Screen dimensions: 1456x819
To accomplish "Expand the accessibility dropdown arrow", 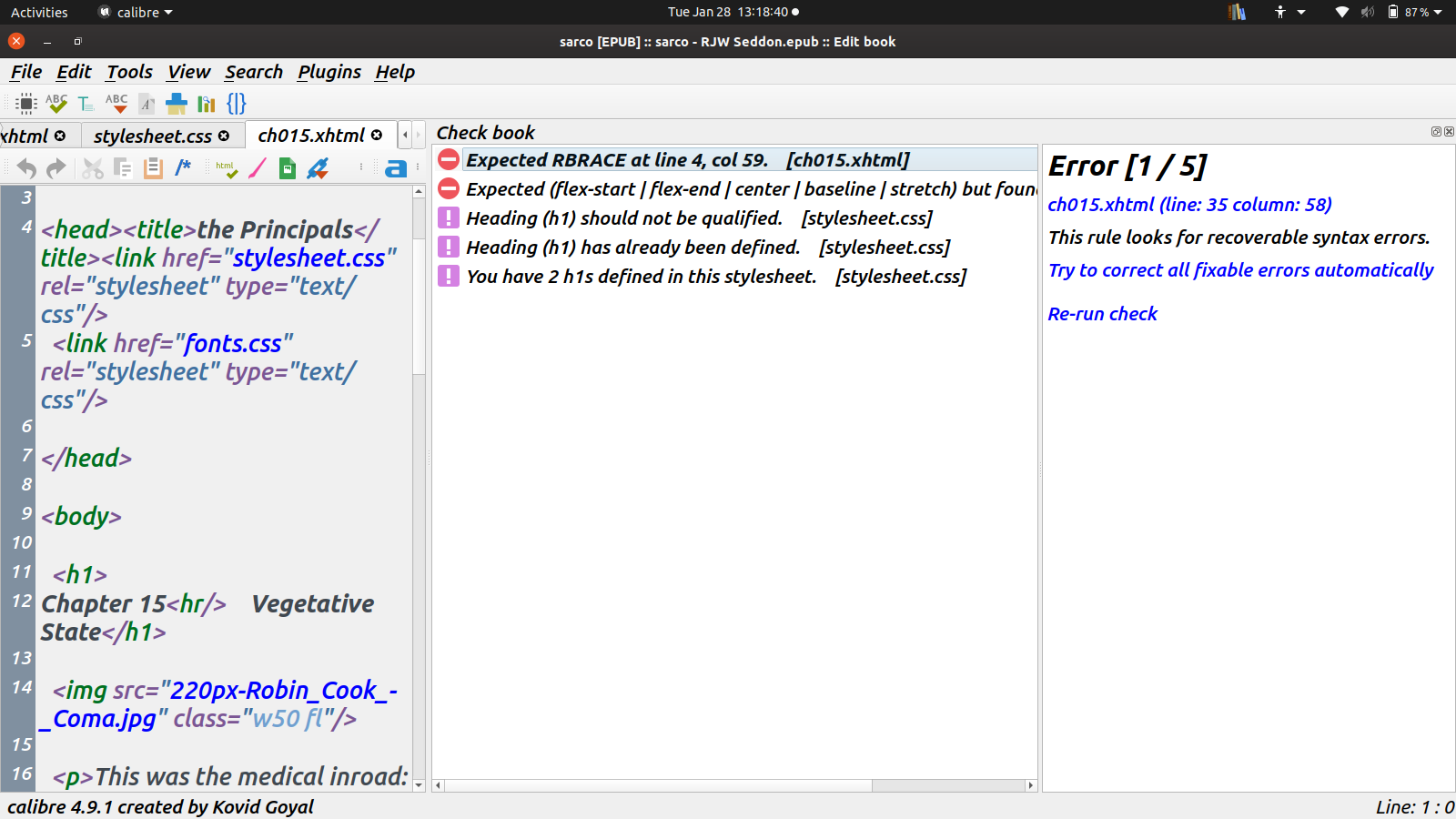I will [x=1301, y=13].
